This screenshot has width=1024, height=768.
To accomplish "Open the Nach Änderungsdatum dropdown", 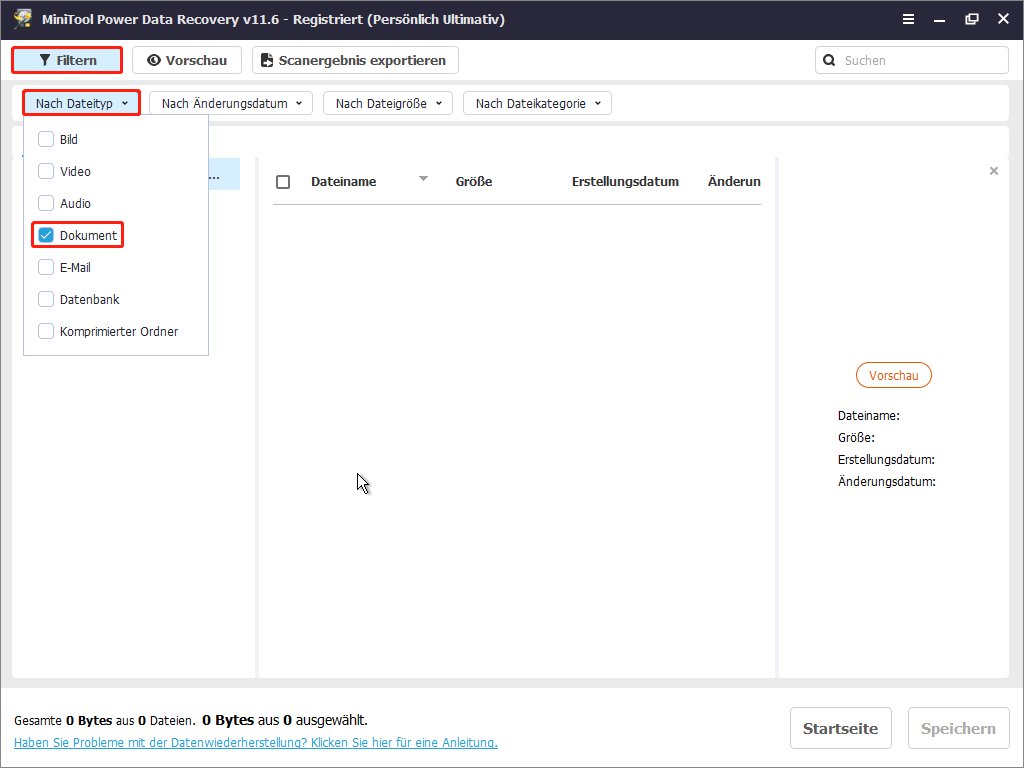I will [x=231, y=103].
